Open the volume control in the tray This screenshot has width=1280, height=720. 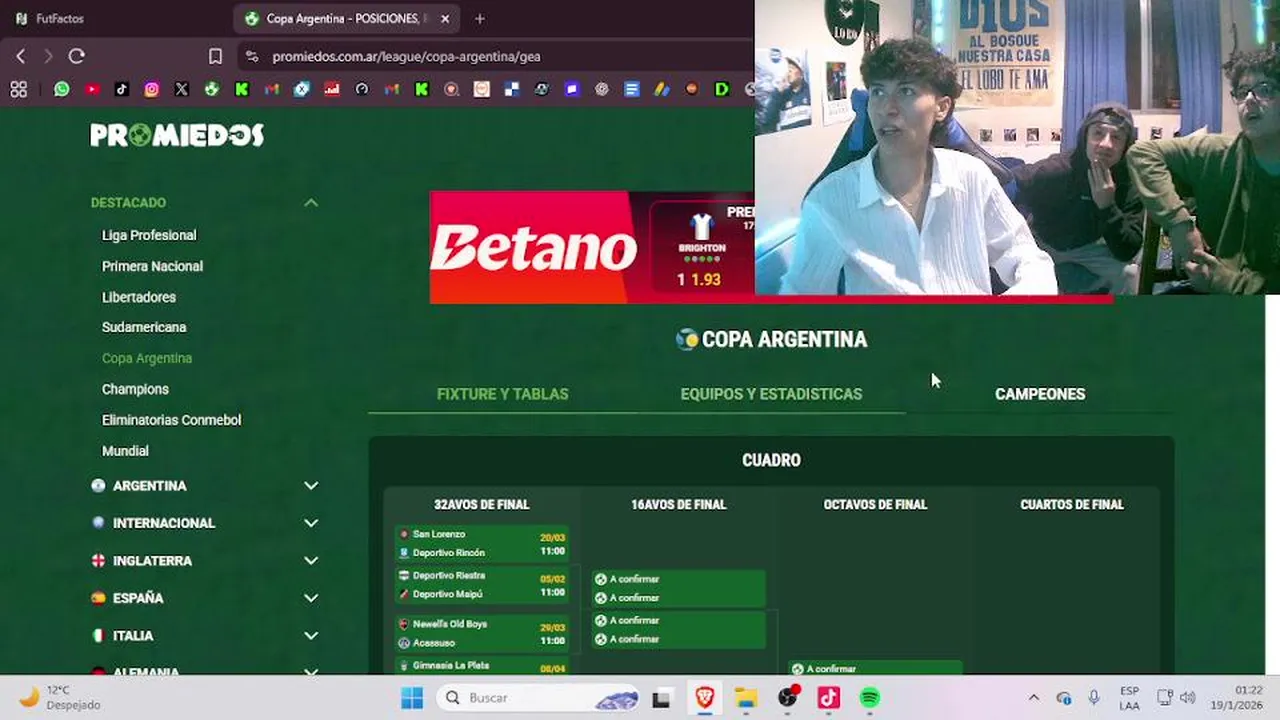[x=1188, y=698]
